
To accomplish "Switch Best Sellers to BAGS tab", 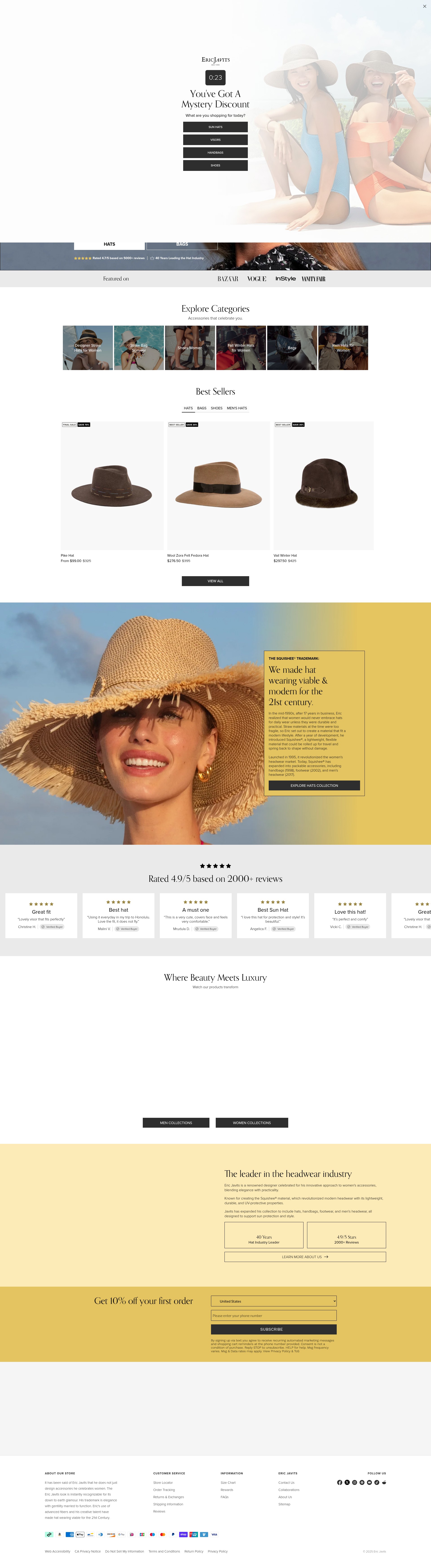I will click(202, 408).
